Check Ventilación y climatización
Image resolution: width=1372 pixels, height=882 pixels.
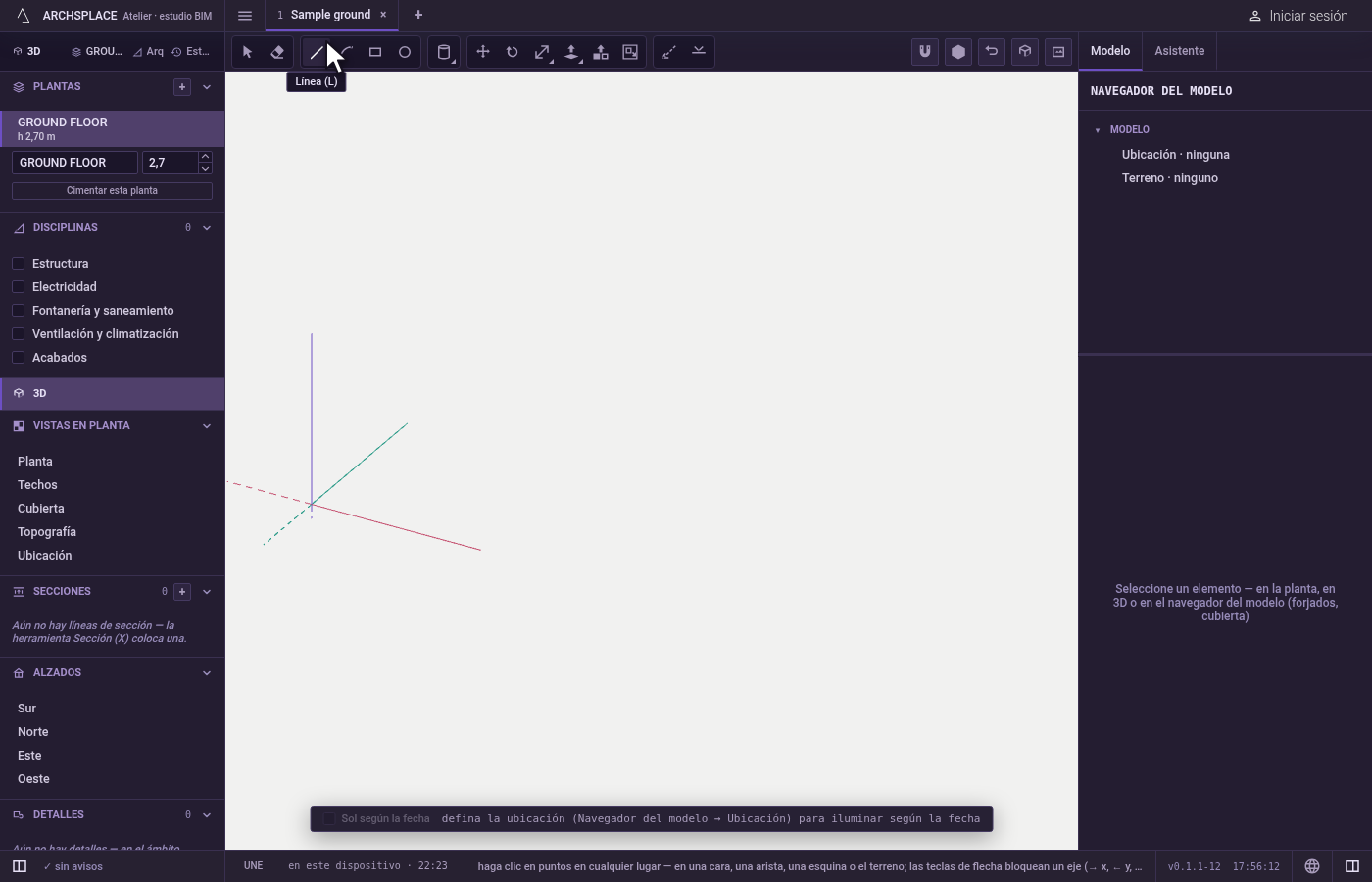tap(18, 334)
